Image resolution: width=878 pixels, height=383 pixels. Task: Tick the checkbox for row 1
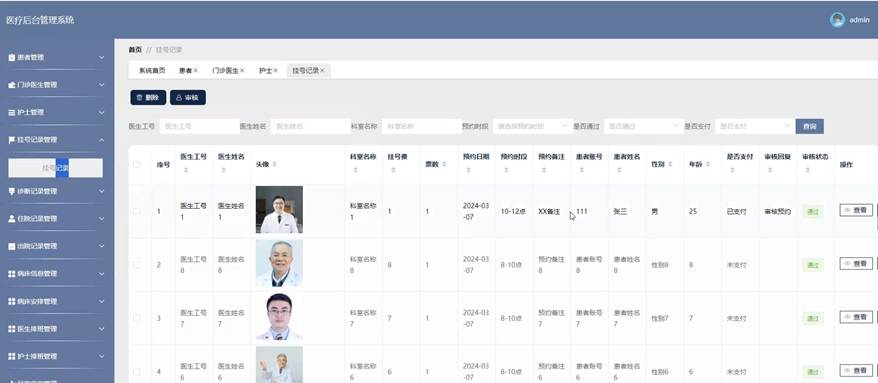click(x=137, y=211)
